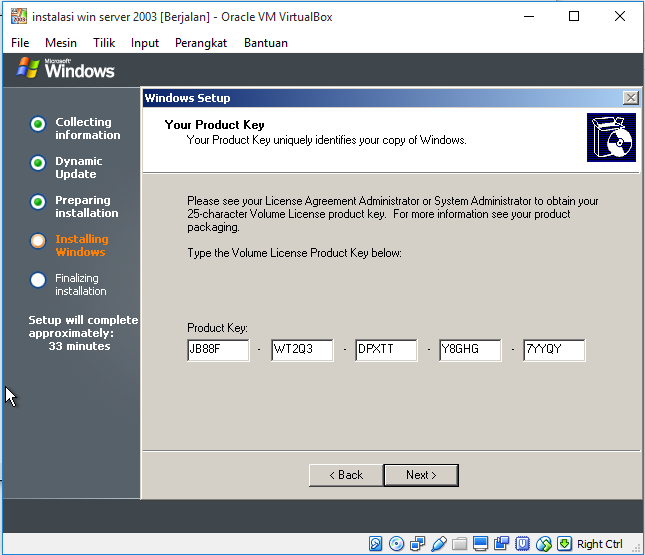Open the Input menu
This screenshot has width=645, height=555.
click(145, 43)
